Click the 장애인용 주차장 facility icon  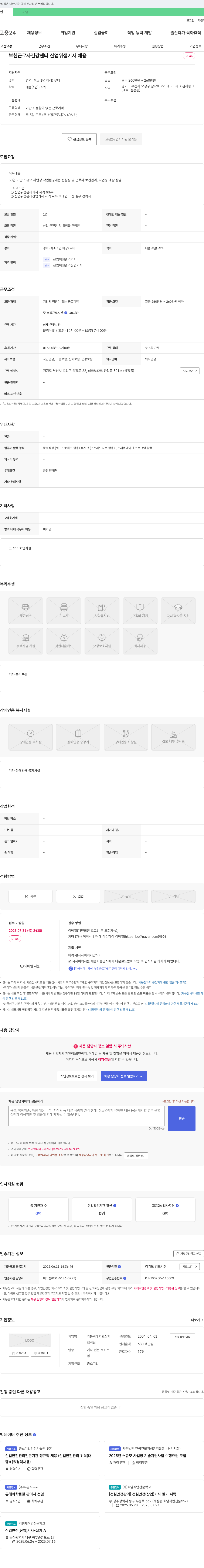tap(30, 737)
